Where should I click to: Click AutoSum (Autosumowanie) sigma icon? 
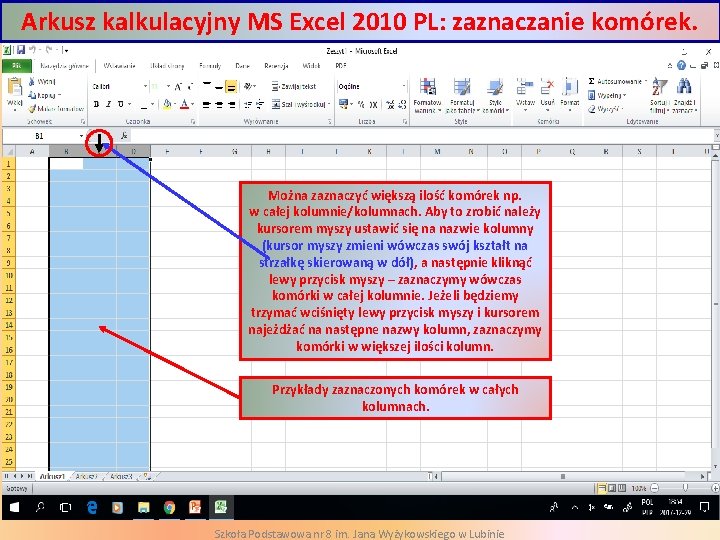(x=591, y=81)
